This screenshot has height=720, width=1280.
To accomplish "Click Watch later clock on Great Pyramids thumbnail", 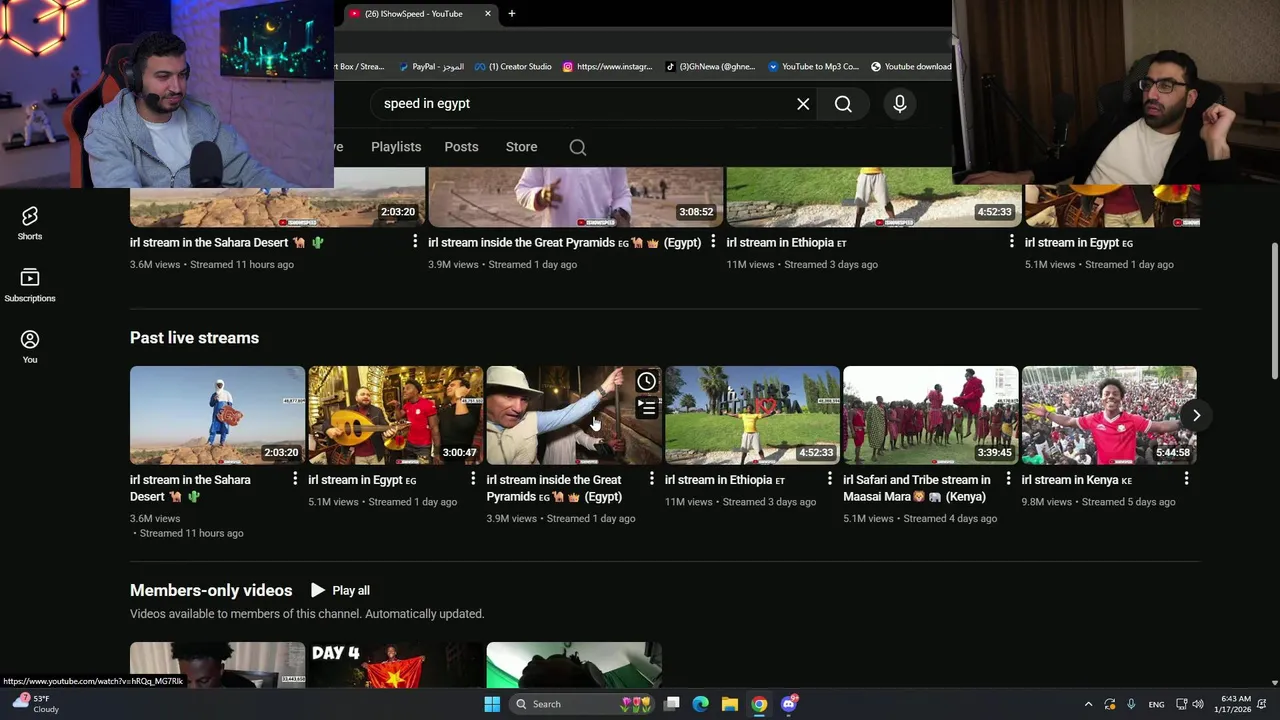I will click(x=647, y=381).
